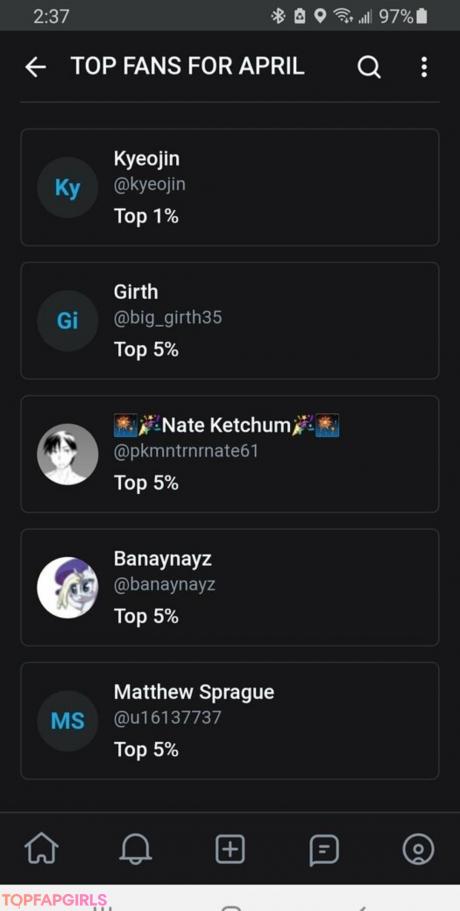The width and height of the screenshot is (460, 911).
Task: Open notifications bell icon
Action: click(136, 849)
